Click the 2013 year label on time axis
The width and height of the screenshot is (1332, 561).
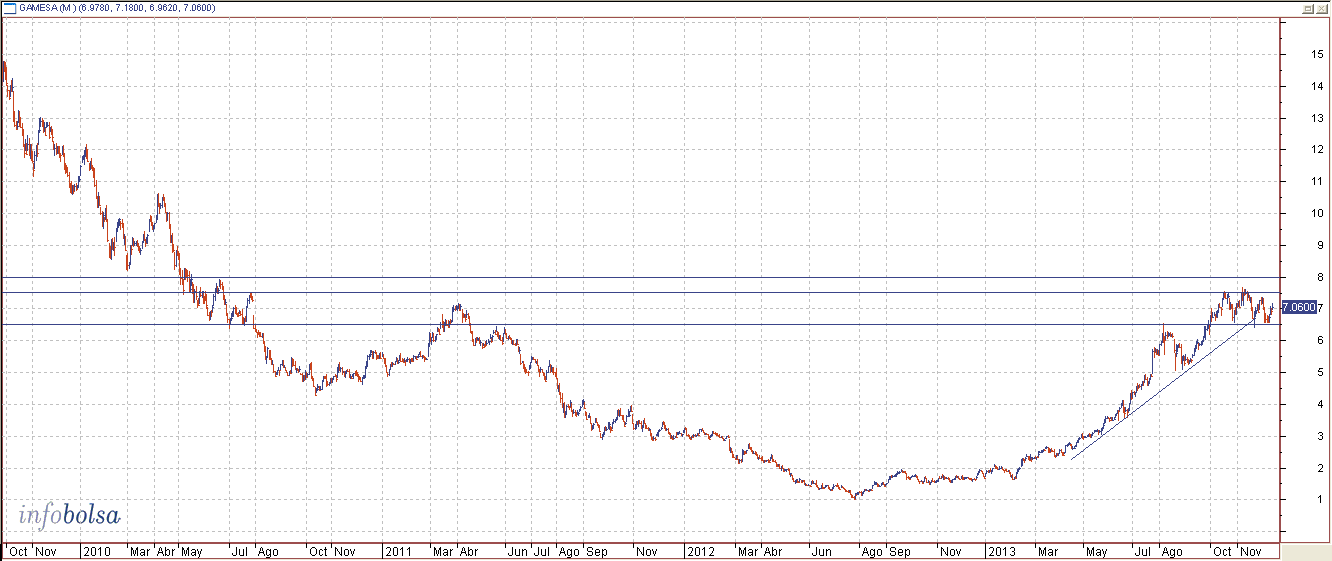pos(1000,551)
